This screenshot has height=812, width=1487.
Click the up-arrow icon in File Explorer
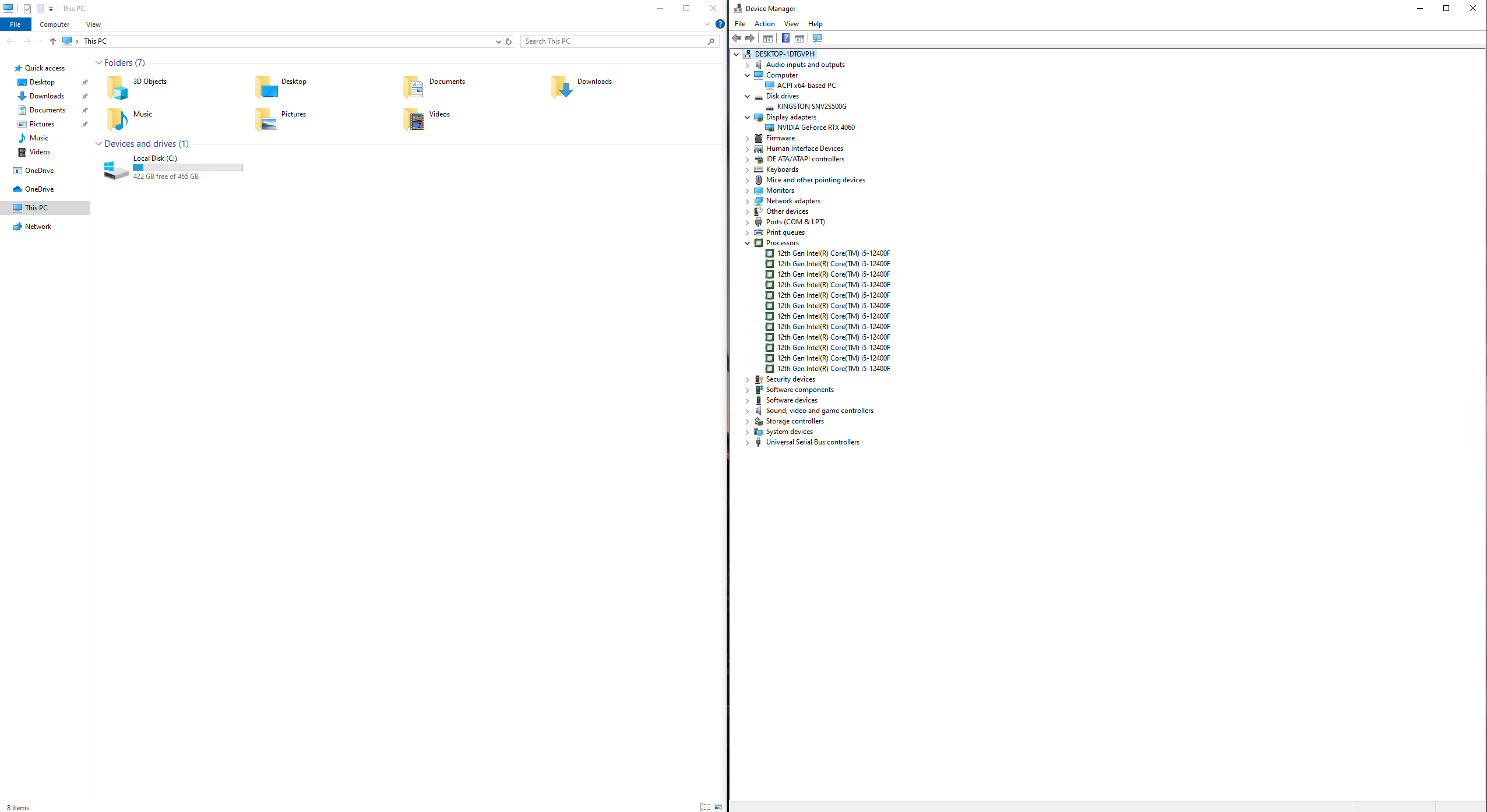tap(53, 41)
